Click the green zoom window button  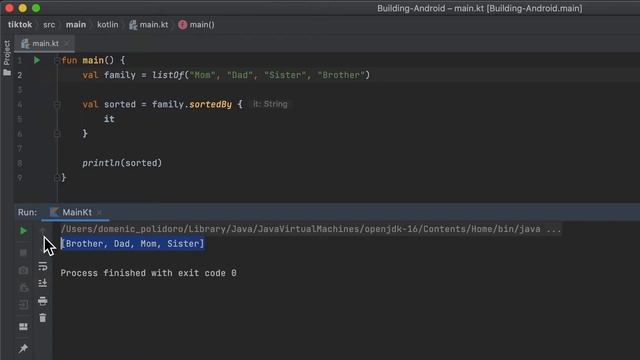pyautogui.click(x=36, y=8)
